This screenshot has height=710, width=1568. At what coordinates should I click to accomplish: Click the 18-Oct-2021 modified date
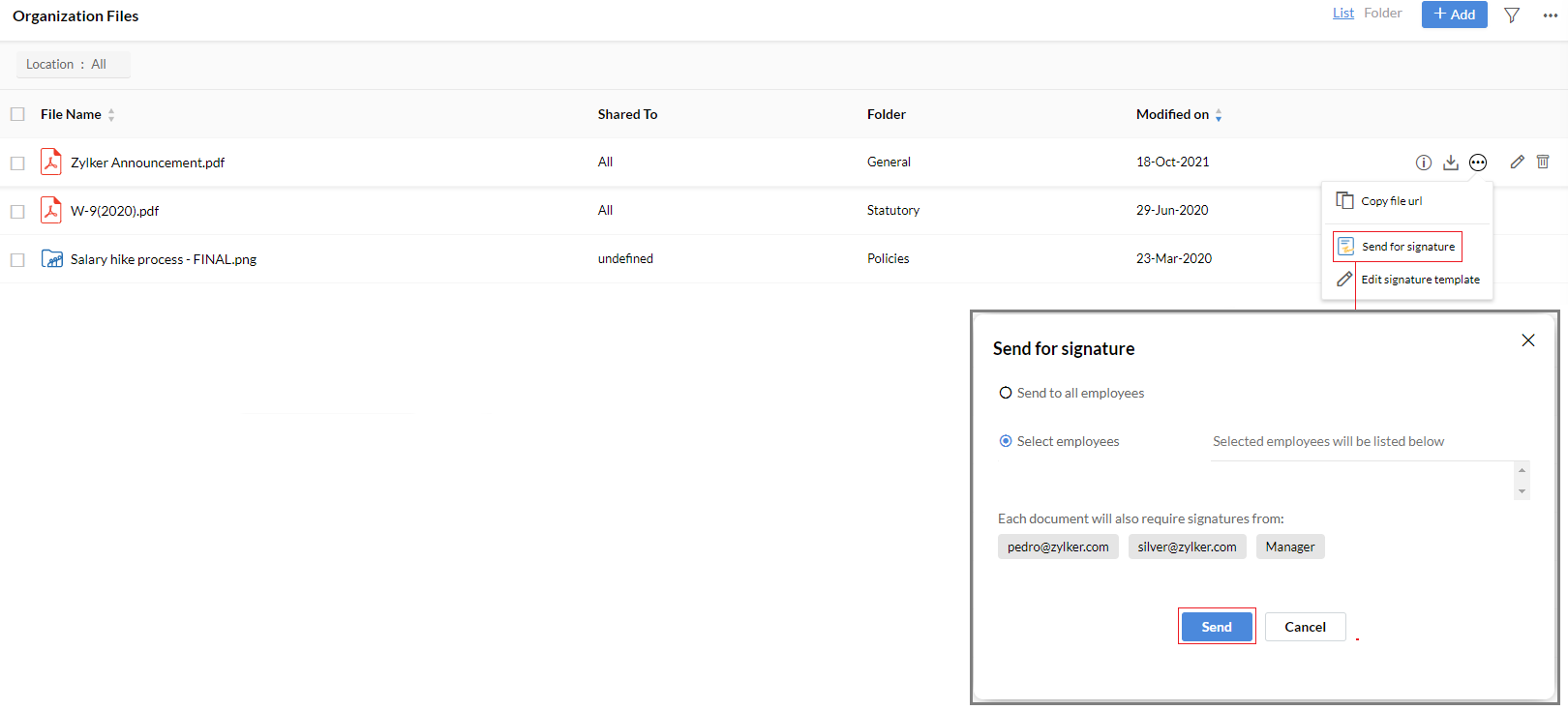(1173, 162)
